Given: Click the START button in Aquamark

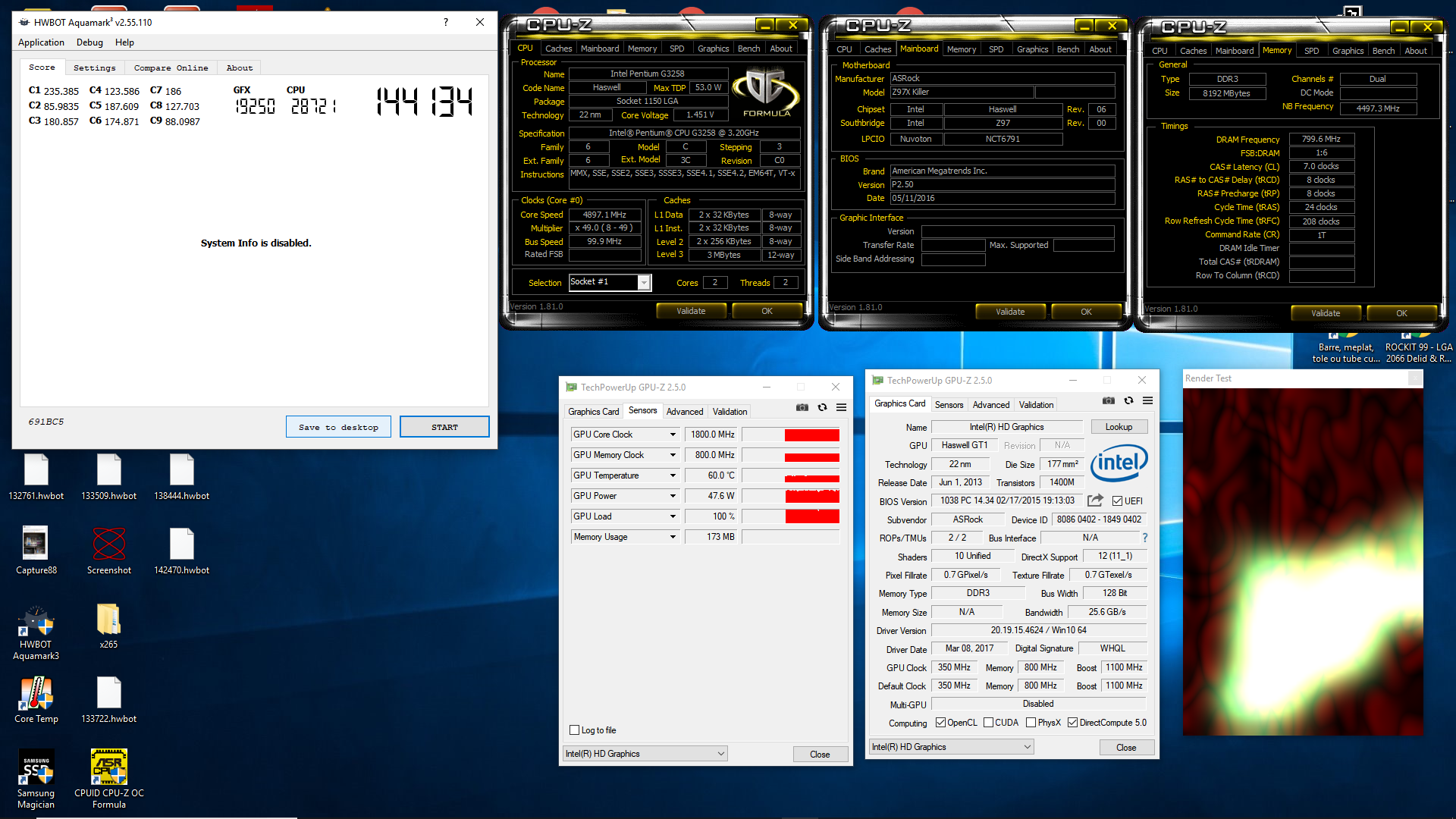Looking at the screenshot, I should 444,427.
